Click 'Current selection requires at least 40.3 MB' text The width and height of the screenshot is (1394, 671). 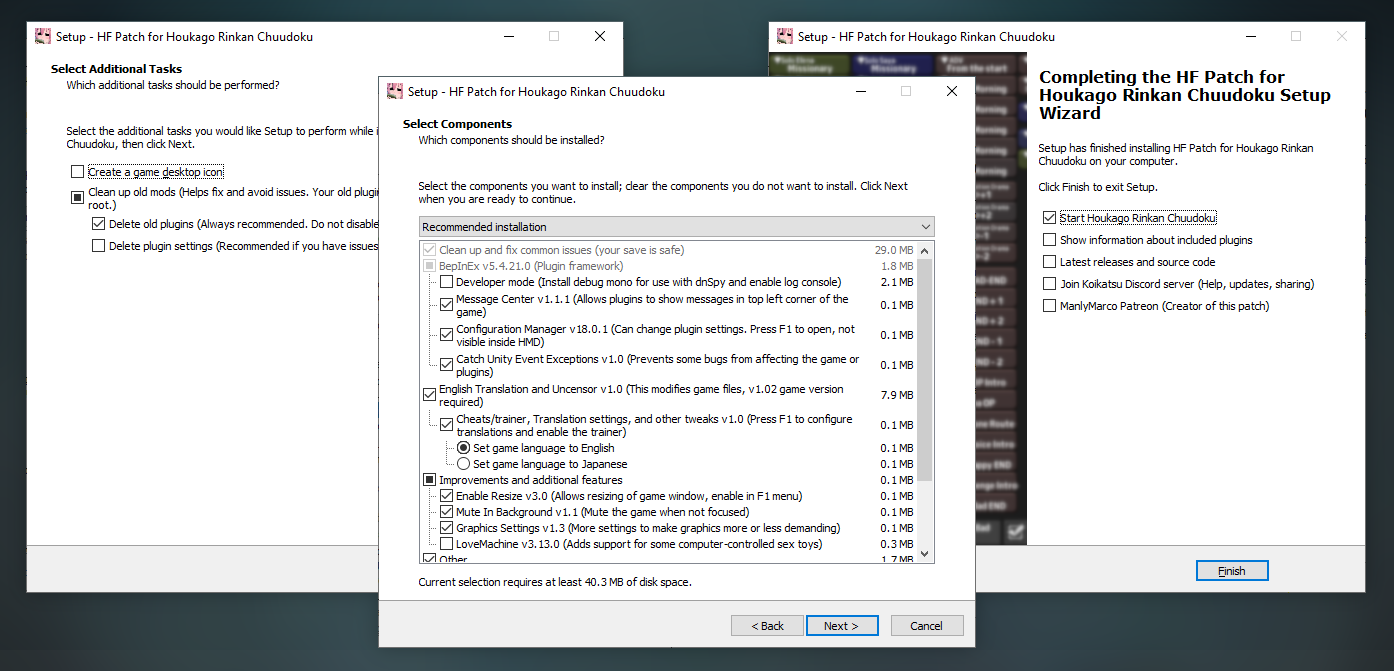pos(555,582)
